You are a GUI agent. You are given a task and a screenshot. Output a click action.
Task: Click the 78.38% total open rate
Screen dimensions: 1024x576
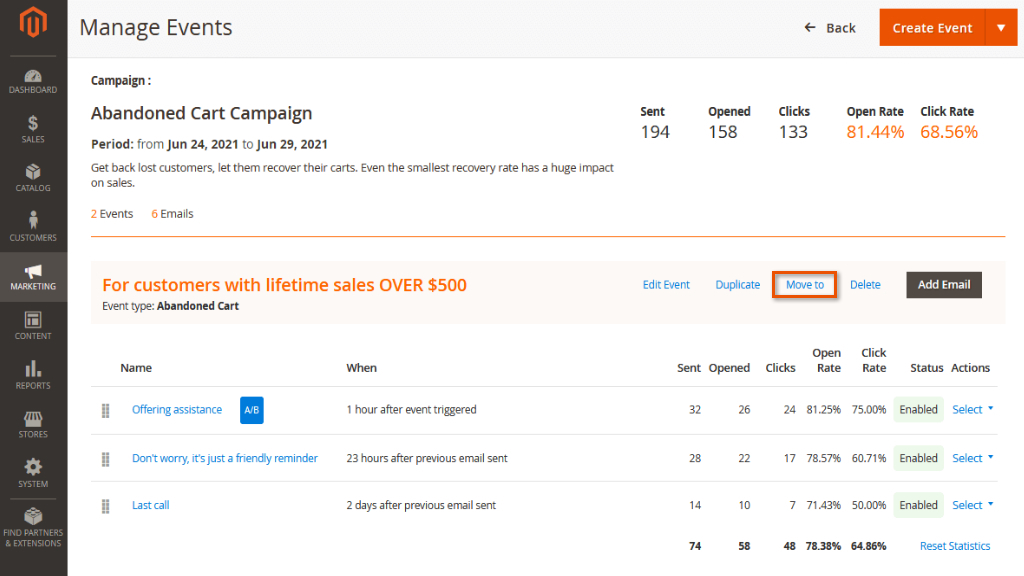coord(823,546)
